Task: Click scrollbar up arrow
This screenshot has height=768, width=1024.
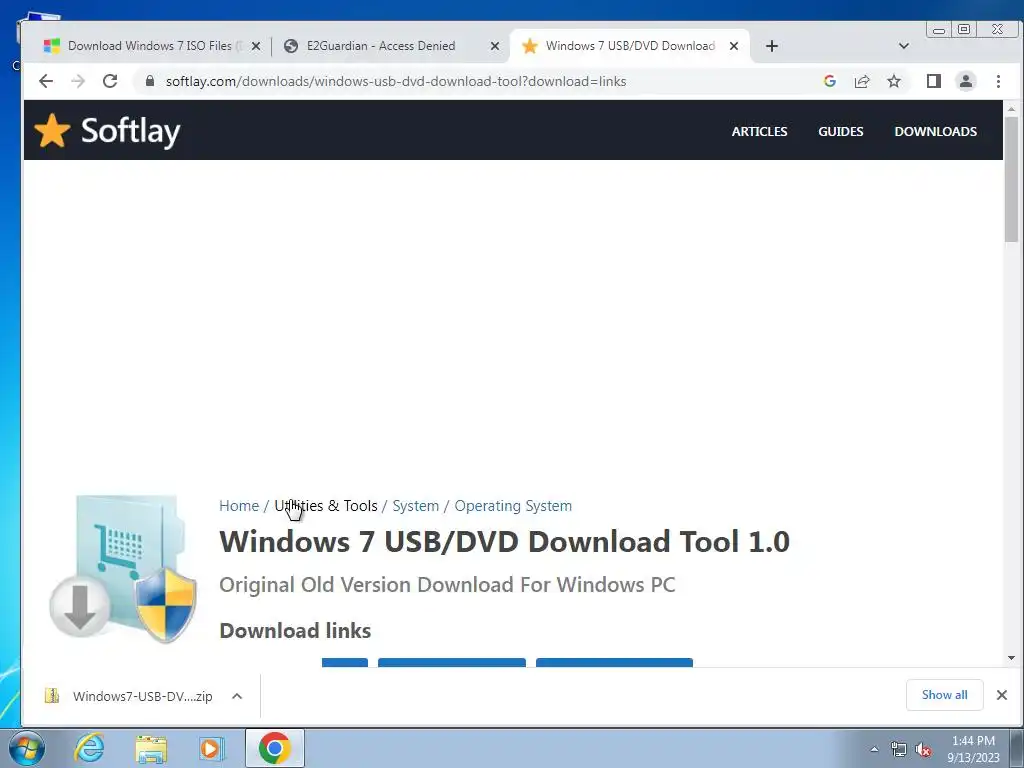Action: [x=1012, y=109]
